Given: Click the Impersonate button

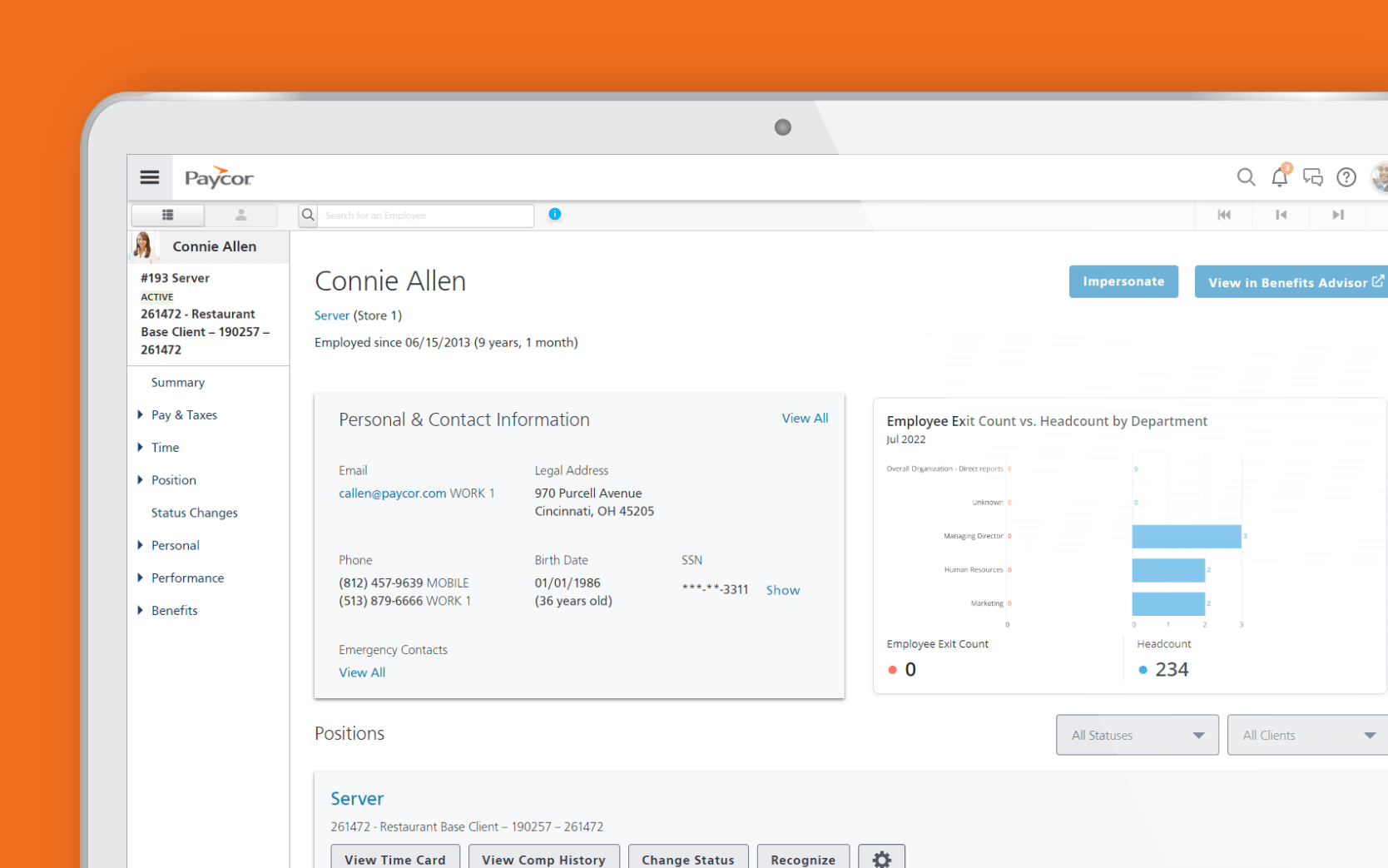Looking at the screenshot, I should tap(1123, 281).
